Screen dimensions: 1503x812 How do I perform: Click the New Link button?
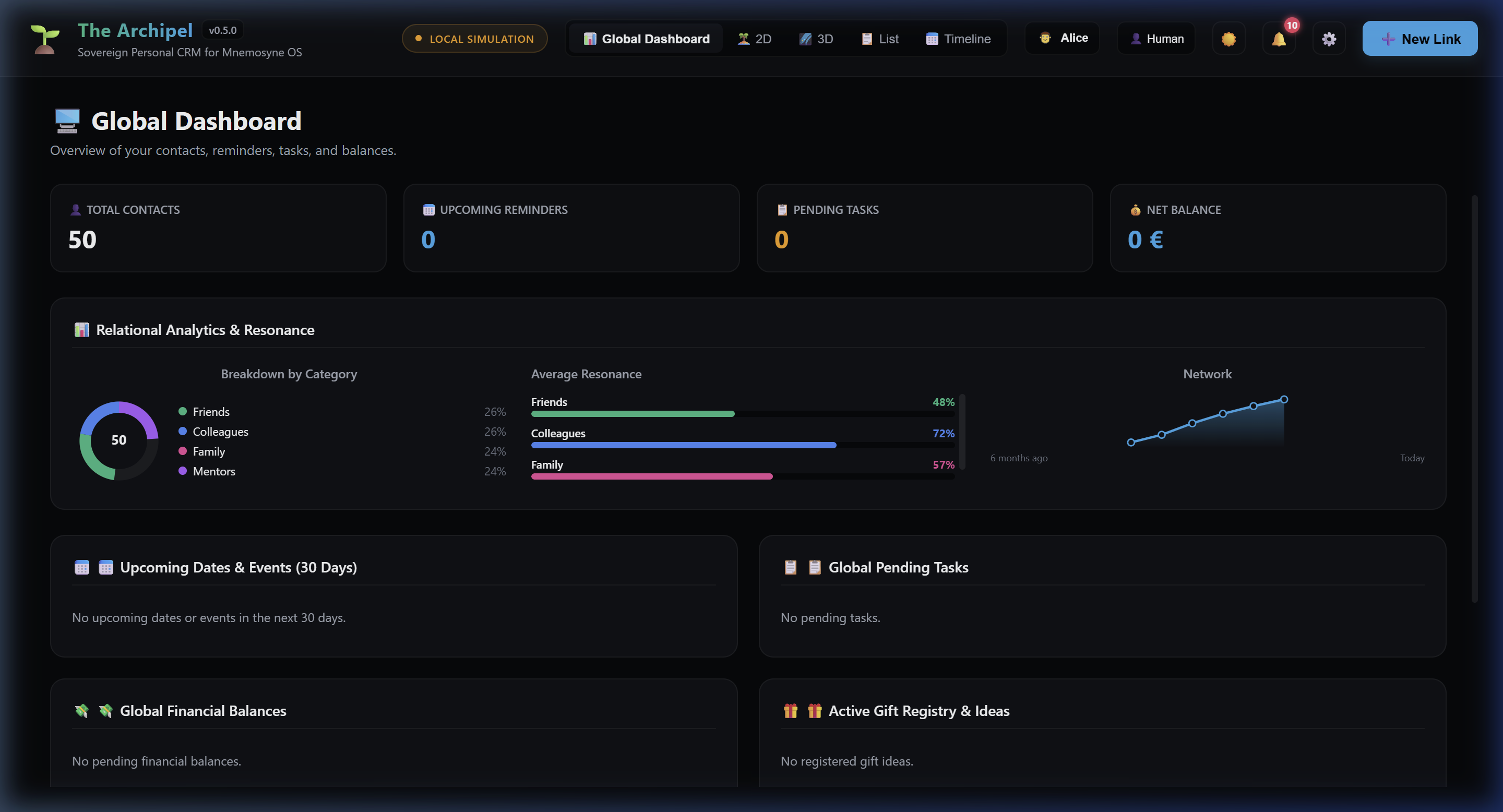click(1419, 39)
